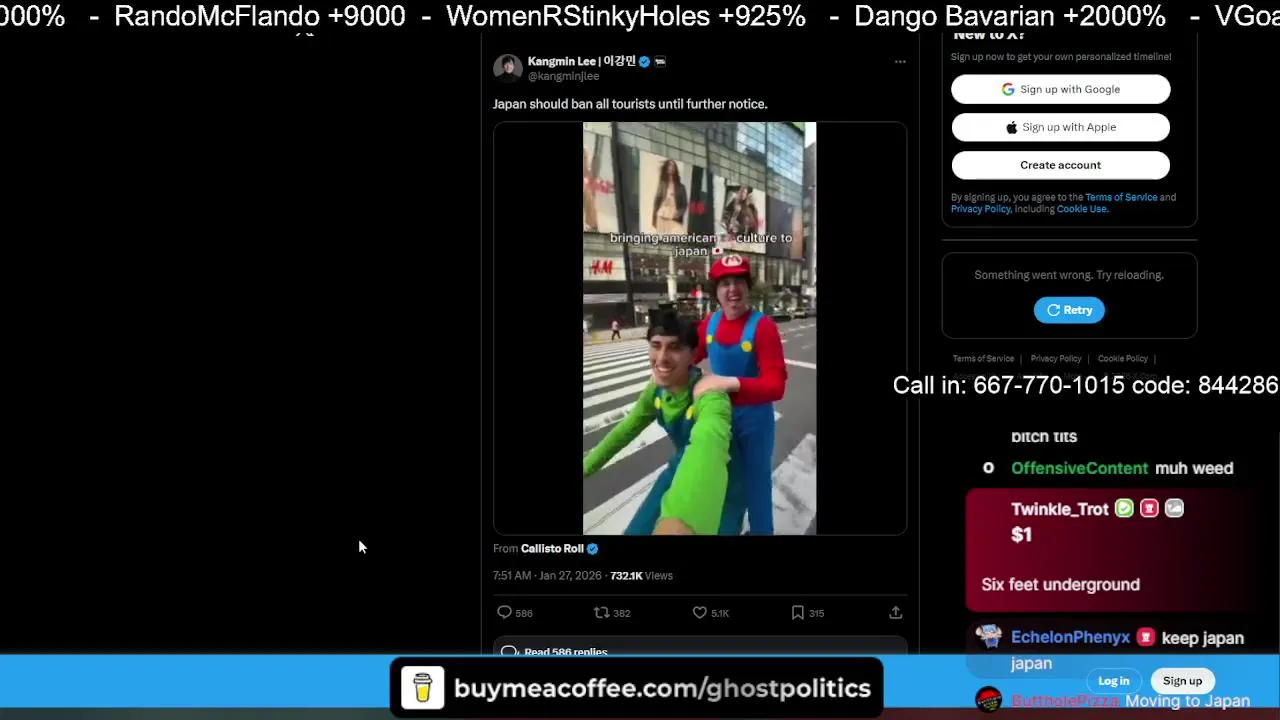
Task: Open the Privacy Policy link in signup text
Action: point(980,209)
